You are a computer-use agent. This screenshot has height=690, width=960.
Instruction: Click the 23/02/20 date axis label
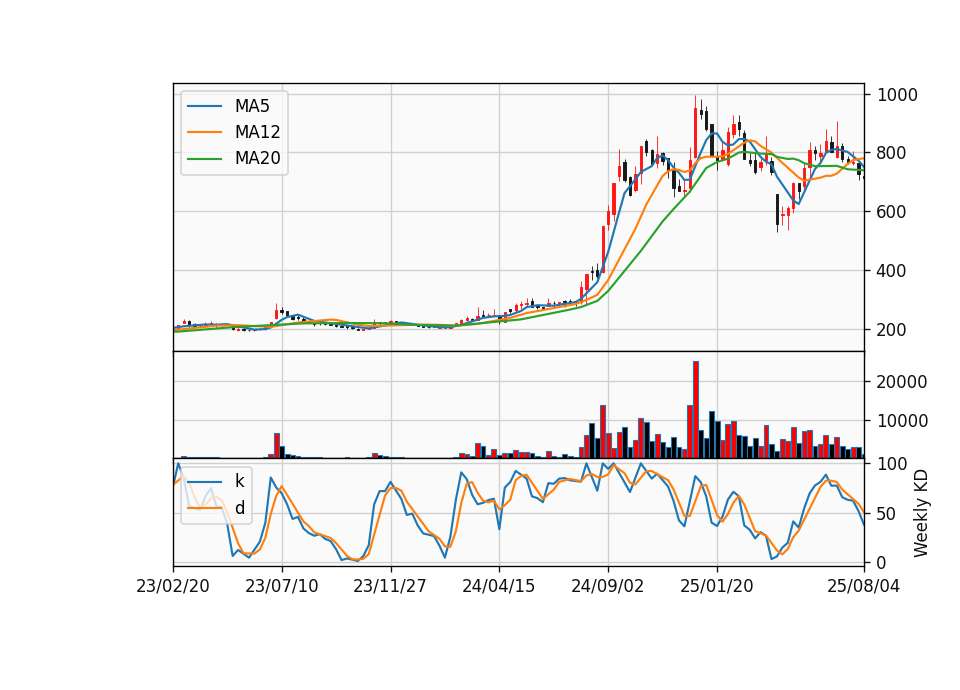173,586
